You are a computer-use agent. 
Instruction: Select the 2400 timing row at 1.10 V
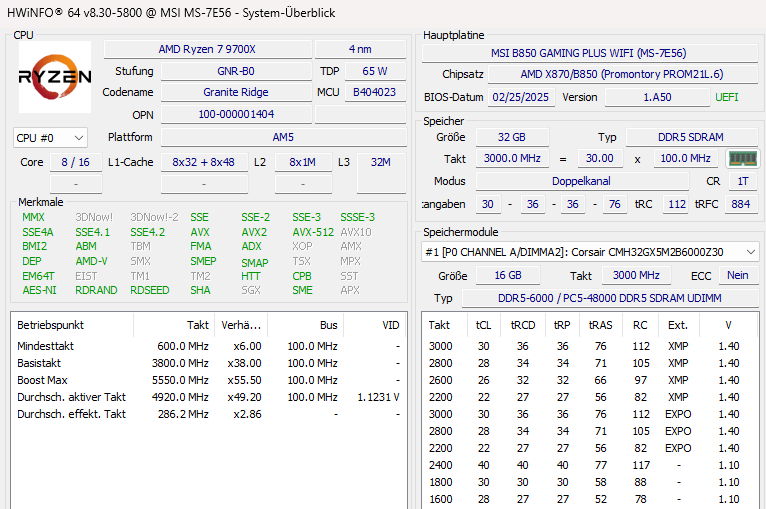click(591, 466)
